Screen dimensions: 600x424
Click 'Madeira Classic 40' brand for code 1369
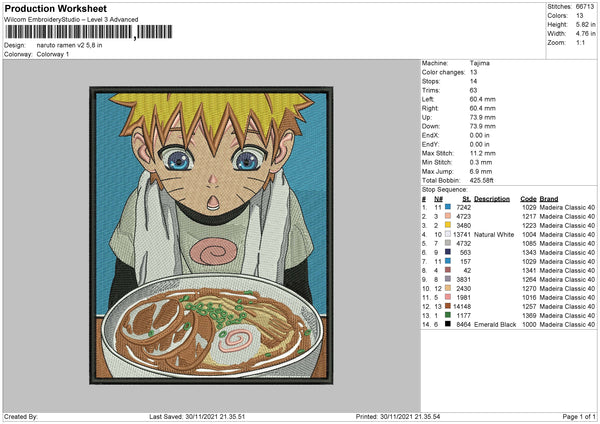(x=567, y=315)
